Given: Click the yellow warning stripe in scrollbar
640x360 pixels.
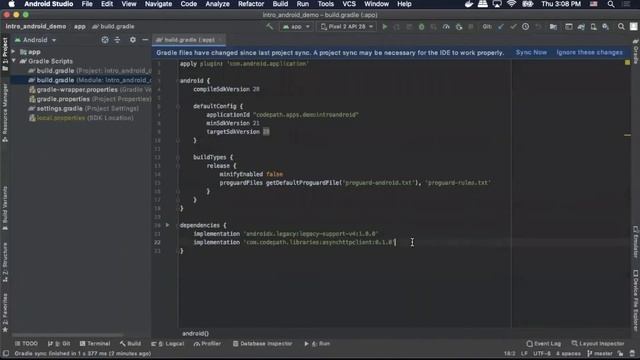Looking at the screenshot, I should (x=627, y=135).
